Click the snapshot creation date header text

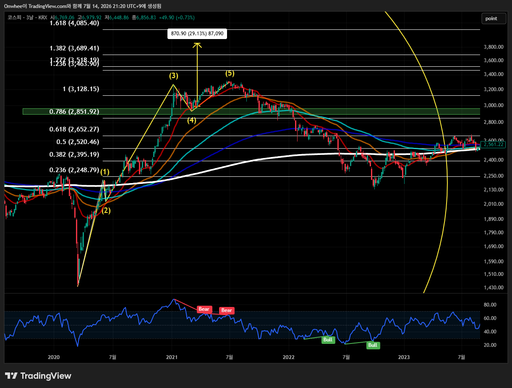coord(83,6)
